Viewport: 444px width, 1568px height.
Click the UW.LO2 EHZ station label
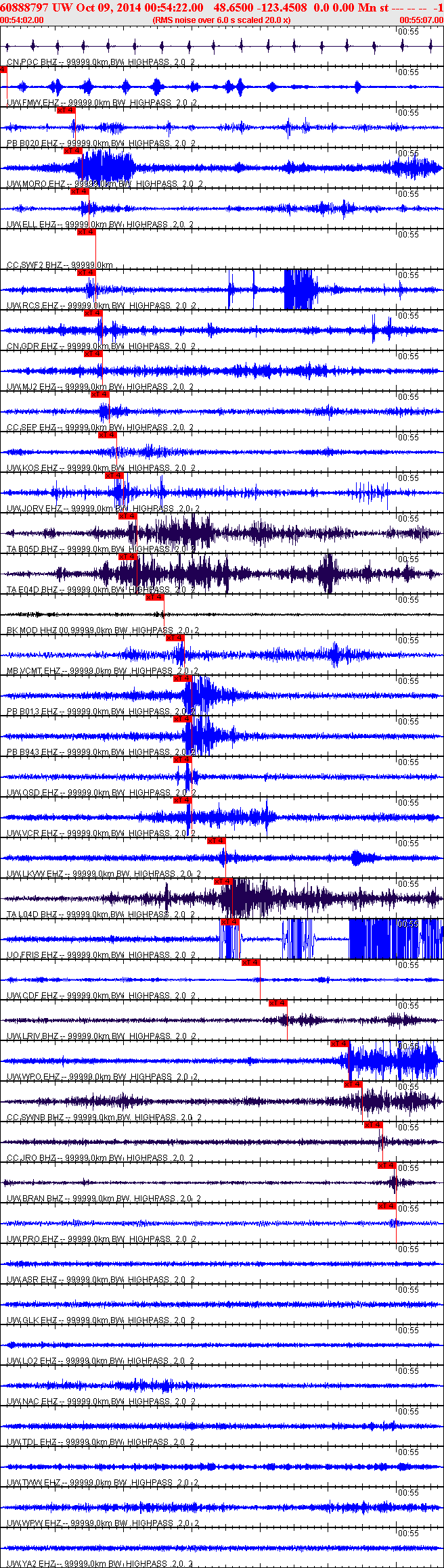coord(100,1361)
